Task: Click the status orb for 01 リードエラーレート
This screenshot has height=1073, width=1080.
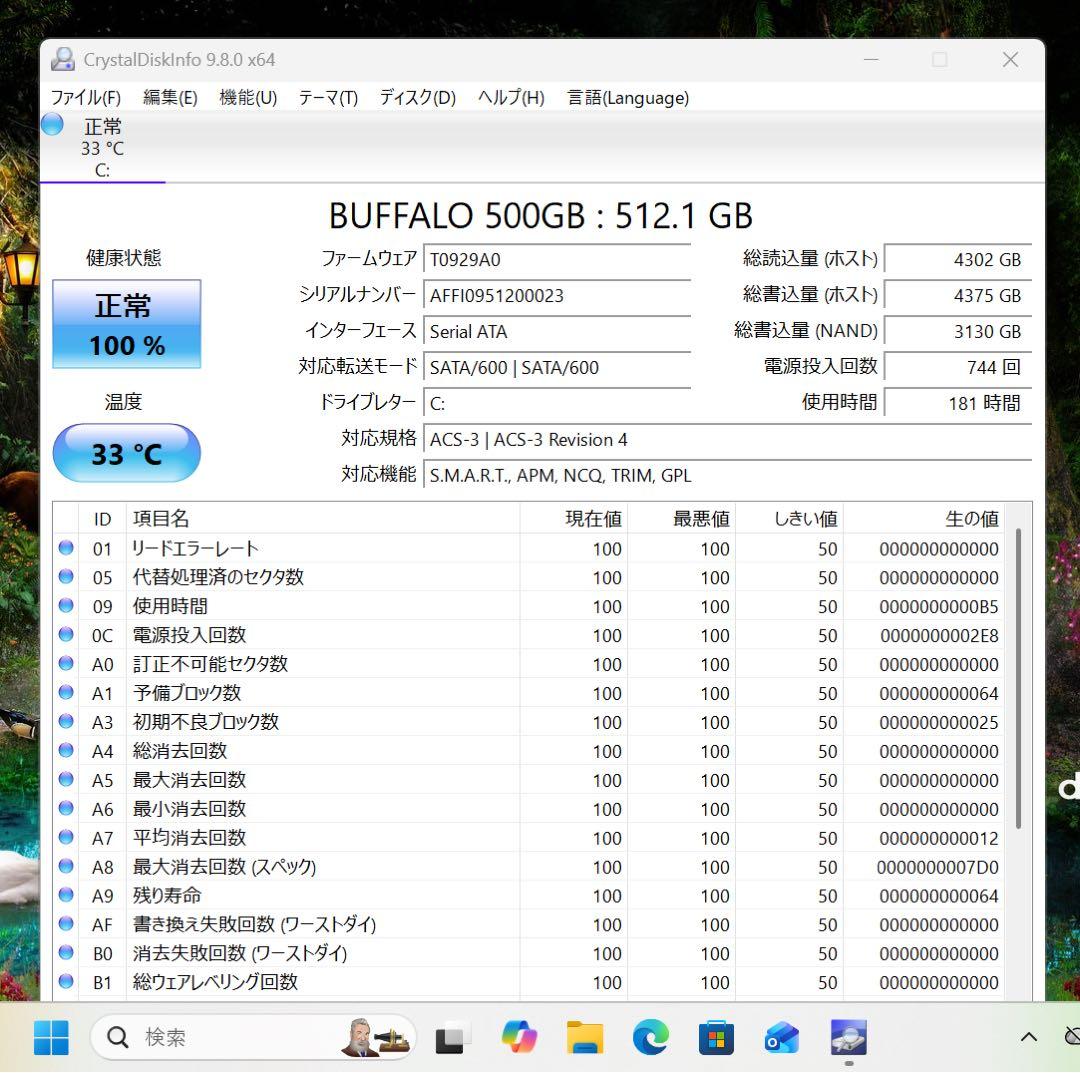Action: click(x=66, y=548)
